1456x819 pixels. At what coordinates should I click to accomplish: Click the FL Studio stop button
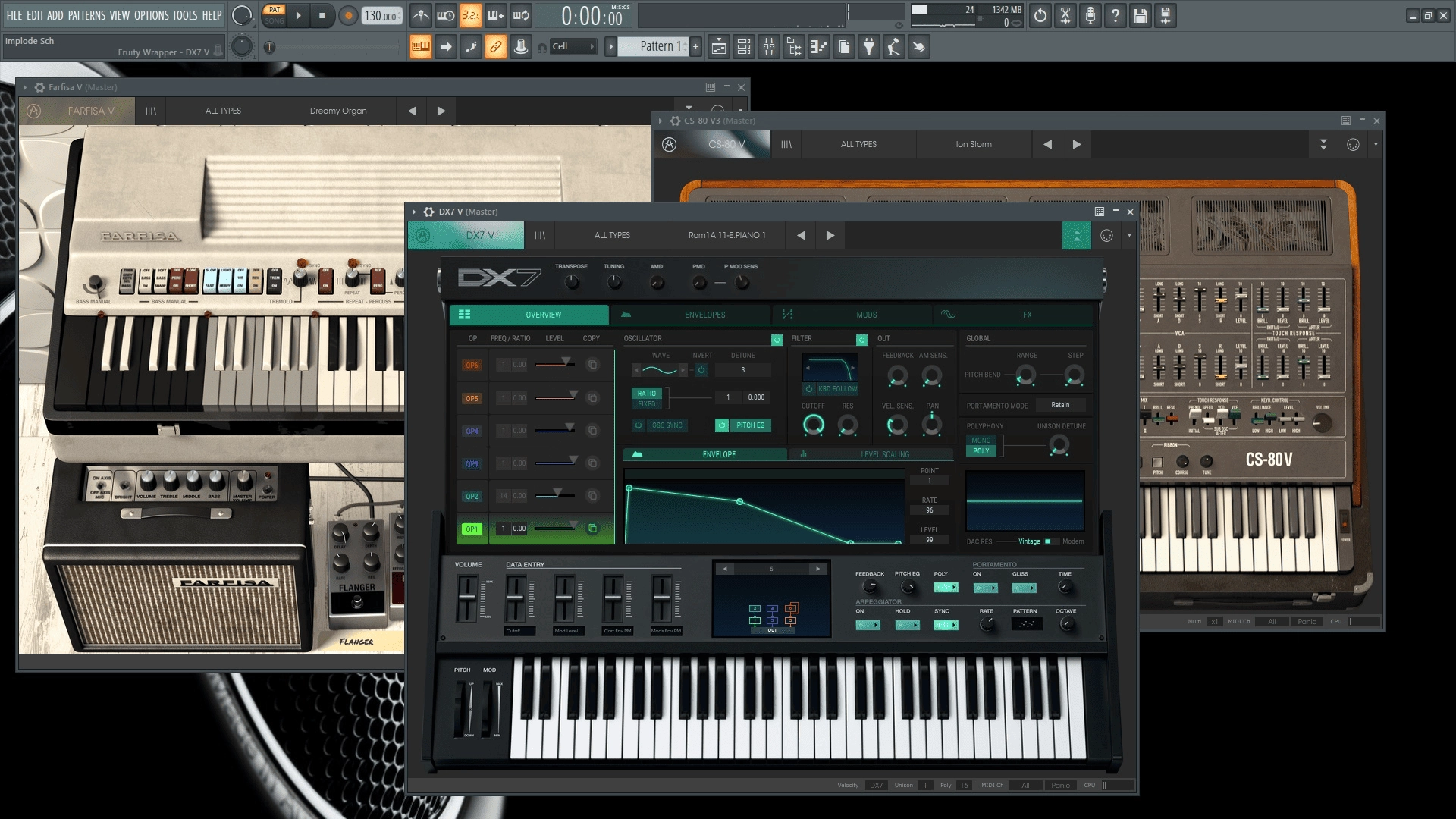pyautogui.click(x=322, y=15)
